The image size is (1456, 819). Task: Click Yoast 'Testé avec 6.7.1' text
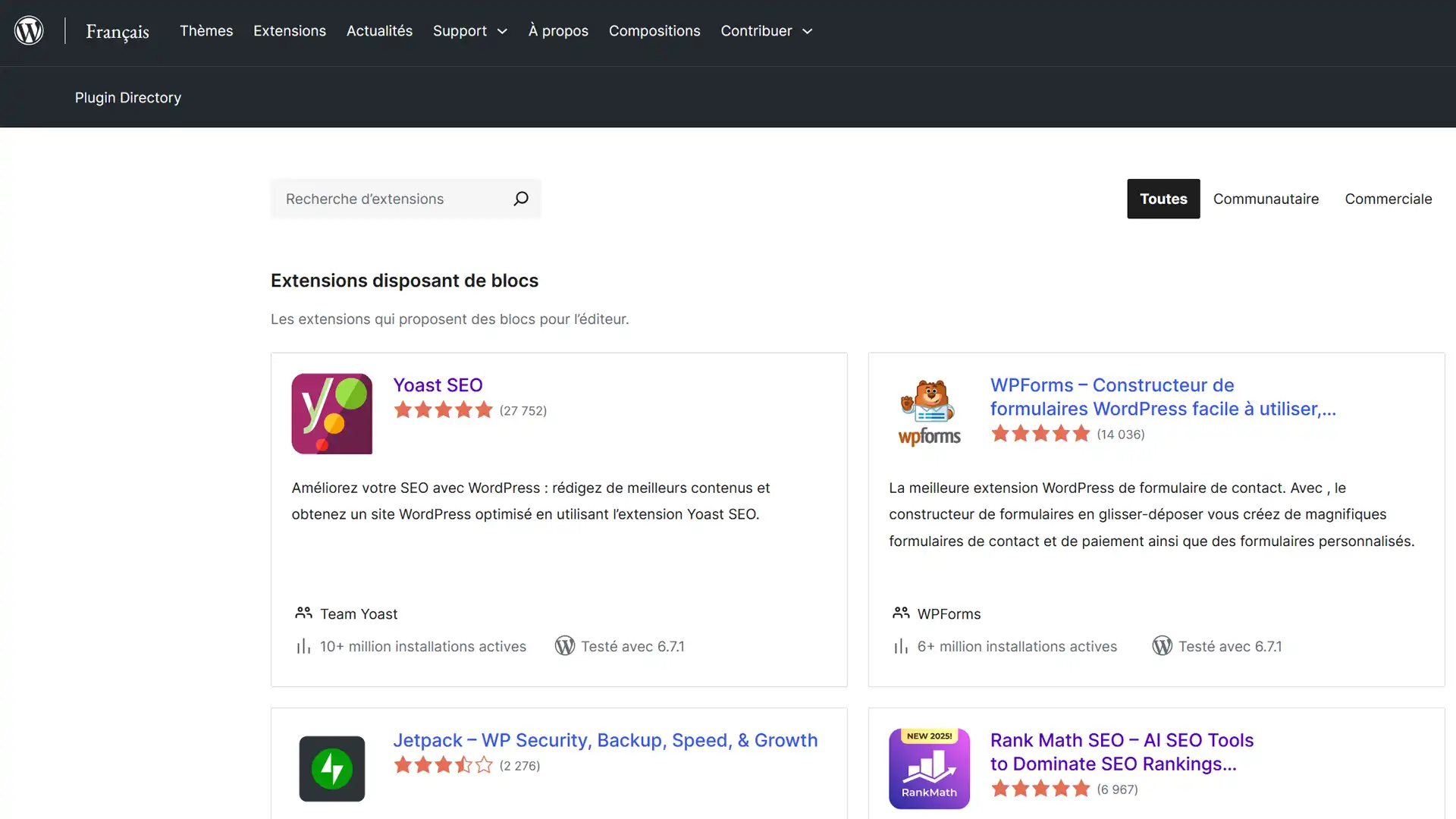coord(632,646)
